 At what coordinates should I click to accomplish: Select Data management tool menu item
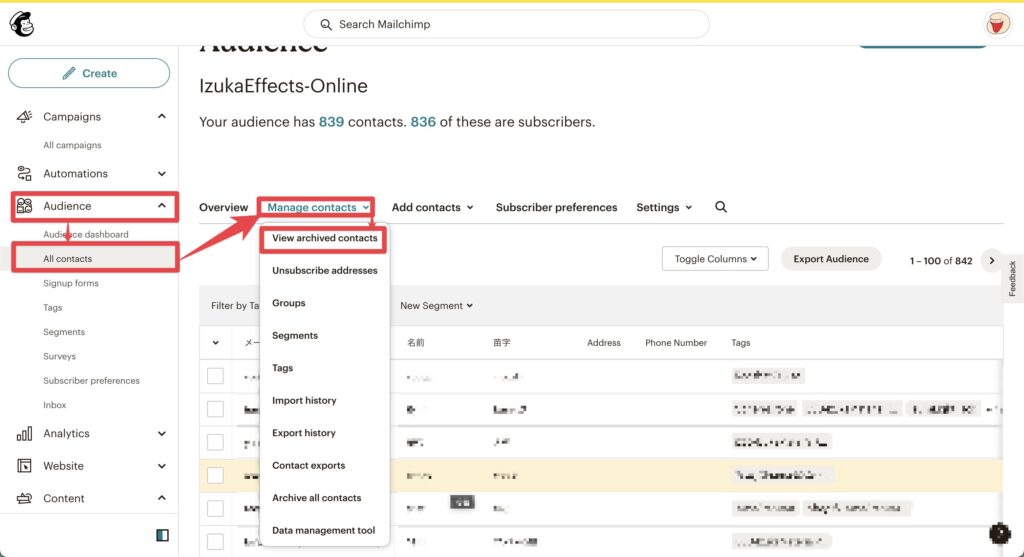tap(323, 530)
